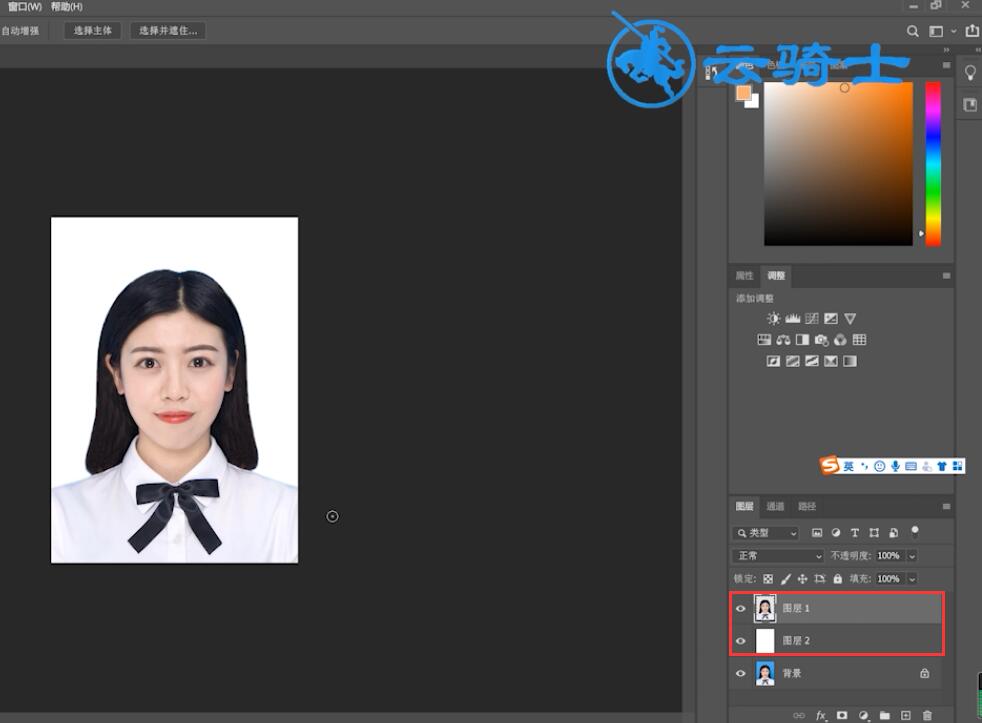Viewport: 982px width, 723px height.
Task: Add a Brightness/Contrast adjustment
Action: pos(773,319)
